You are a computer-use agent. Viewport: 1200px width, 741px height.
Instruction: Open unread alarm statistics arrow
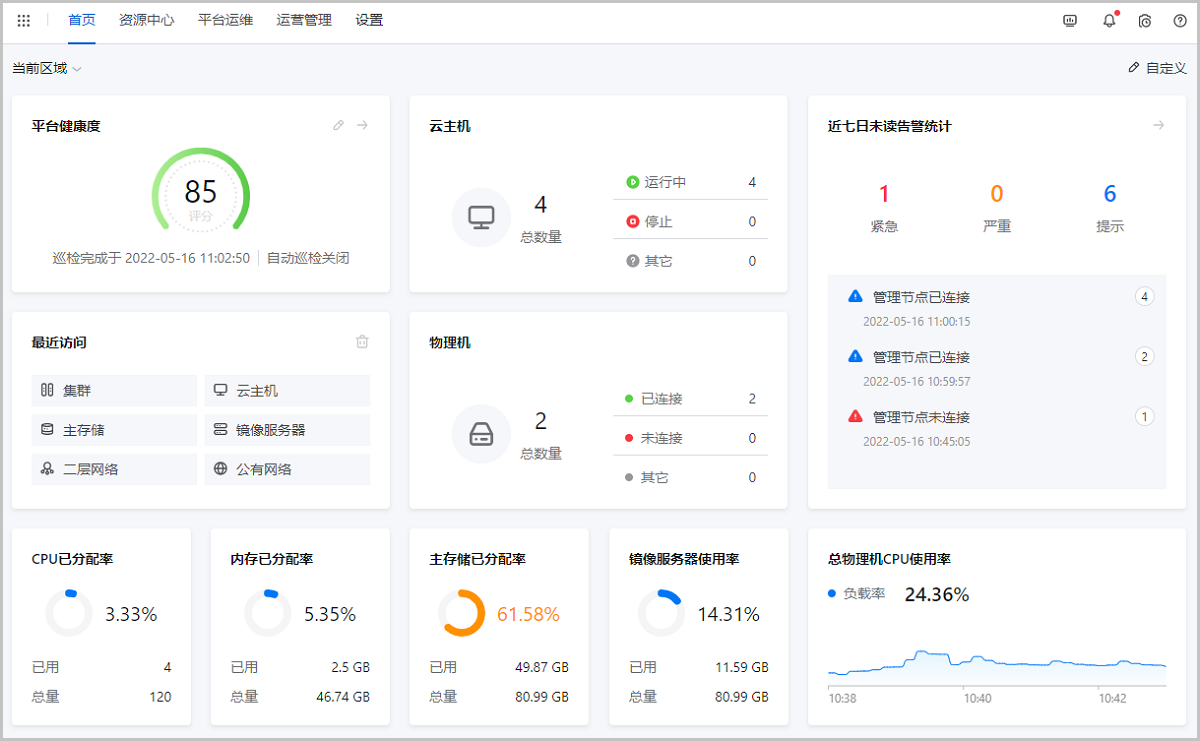pos(1159,126)
